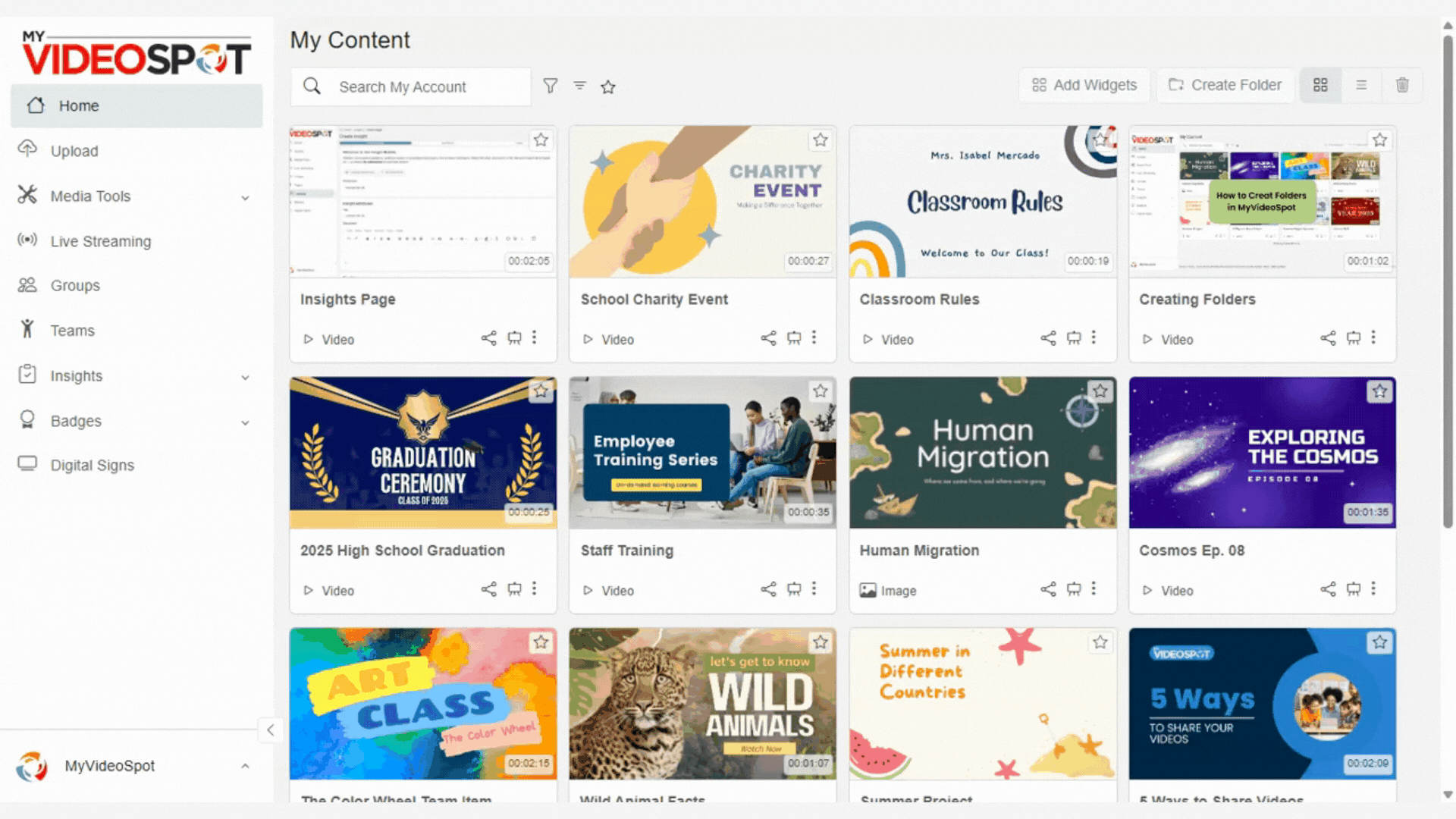Click the favorites star filter near the search
Screen dimensions: 1456x819
pos(607,86)
